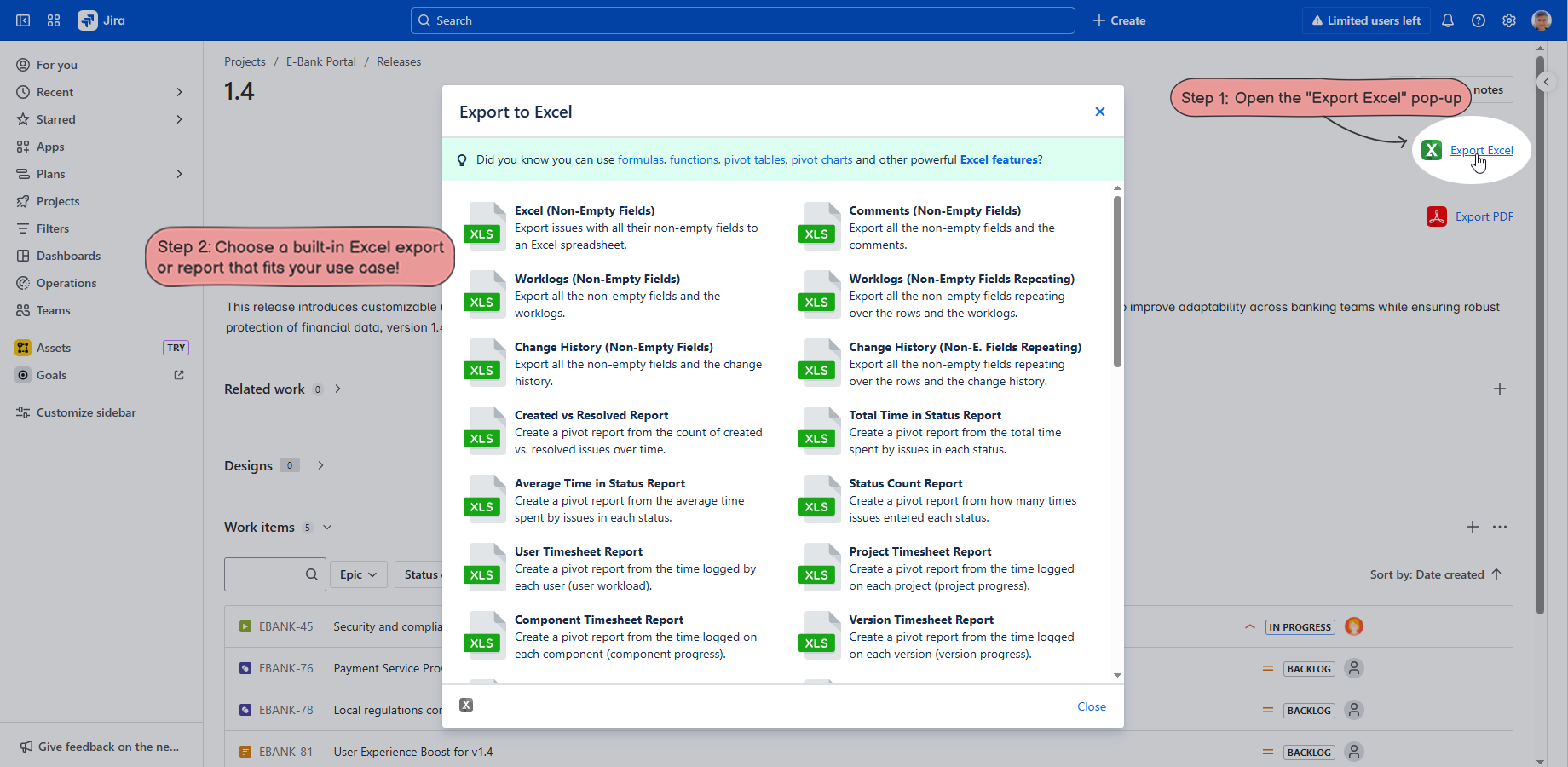
Task: Click the TRY badge next to Assets
Action: tap(176, 348)
